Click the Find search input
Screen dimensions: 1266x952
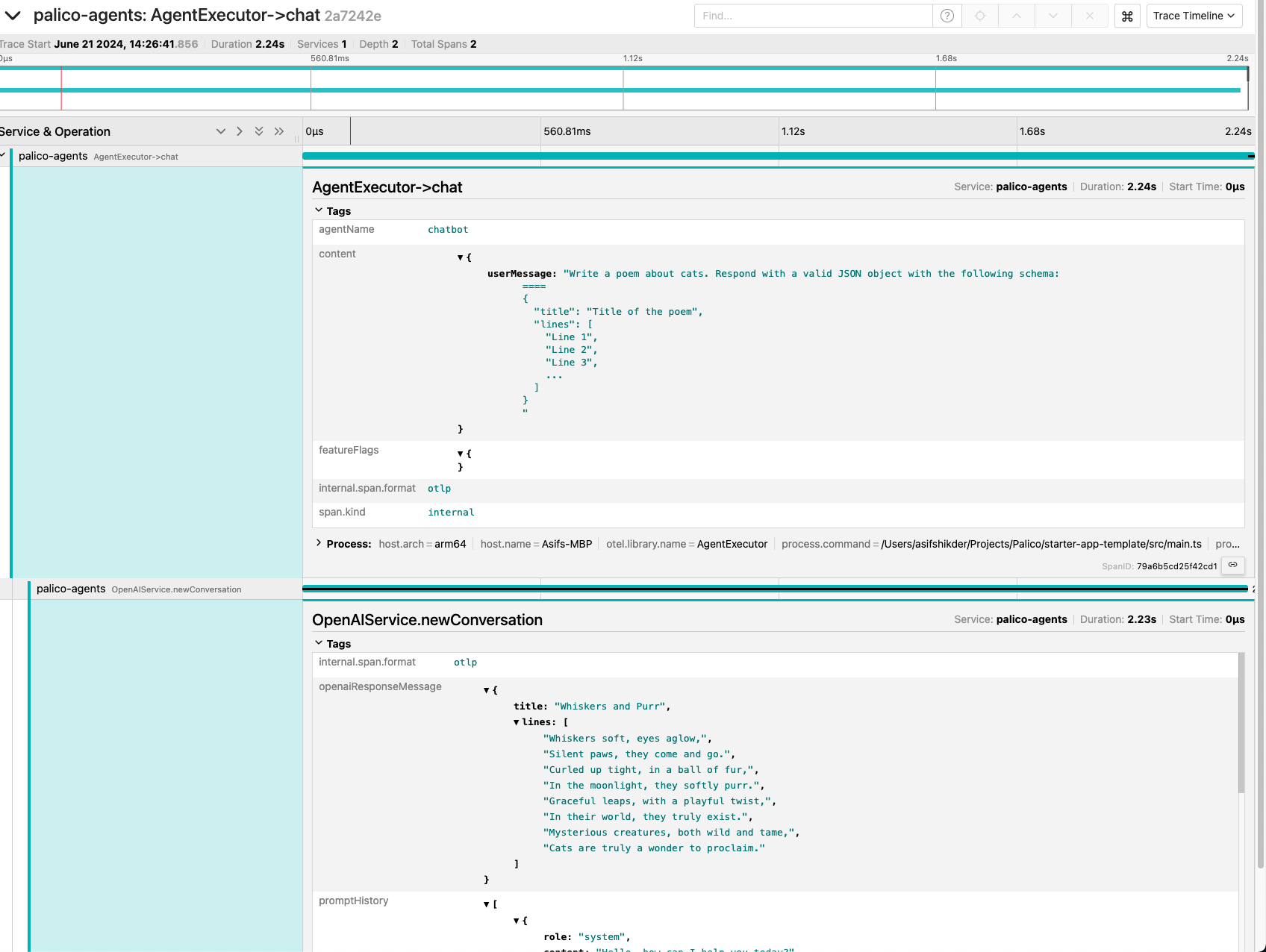813,16
